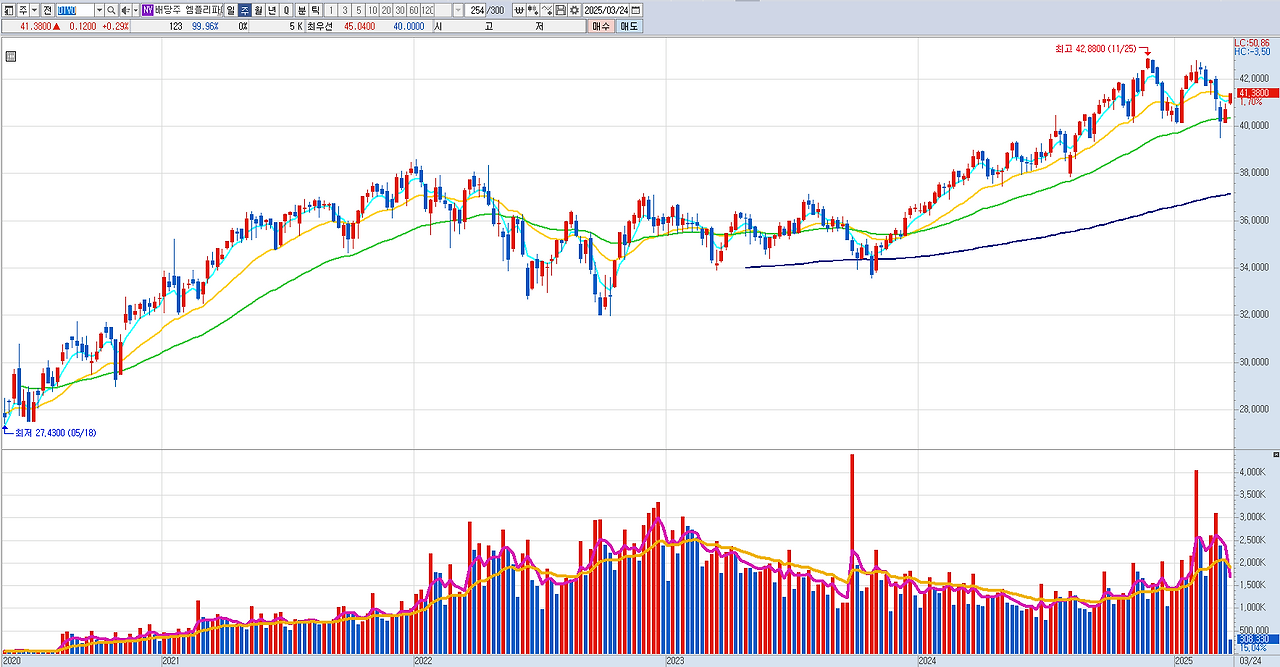Open symbol search with the magnifier icon
This screenshot has height=667, width=1280.
point(111,10)
